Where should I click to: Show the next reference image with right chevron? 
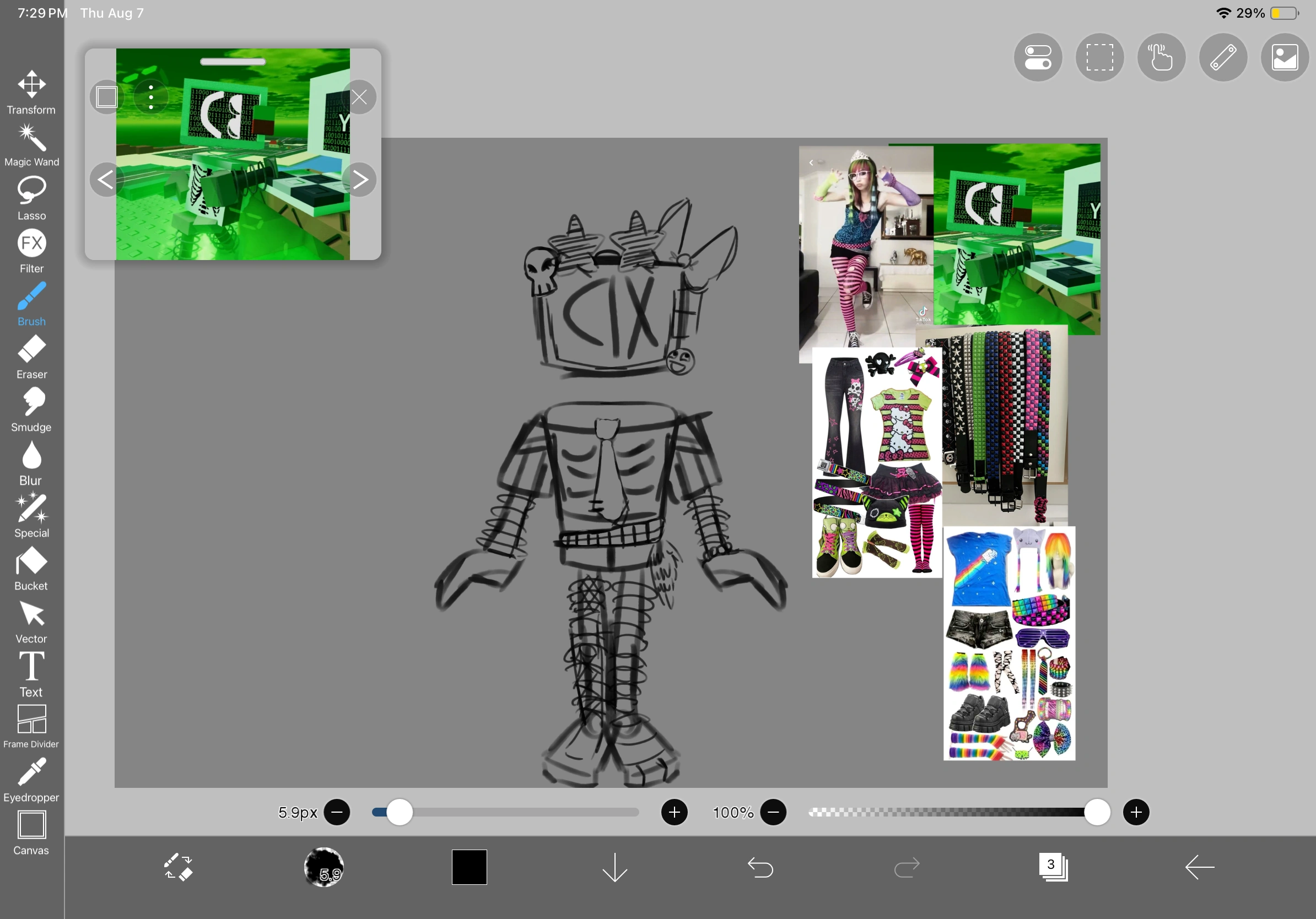362,179
